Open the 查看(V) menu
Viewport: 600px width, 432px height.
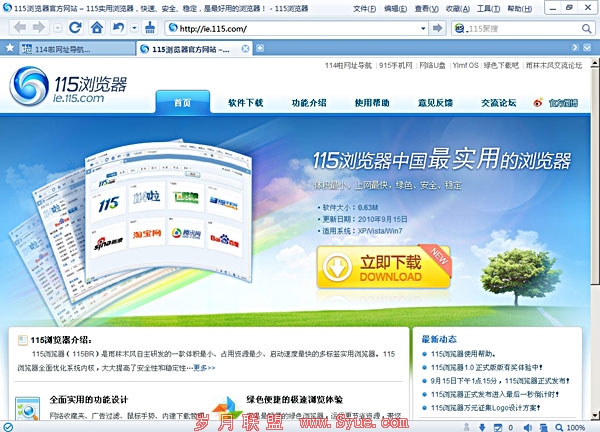(x=426, y=8)
